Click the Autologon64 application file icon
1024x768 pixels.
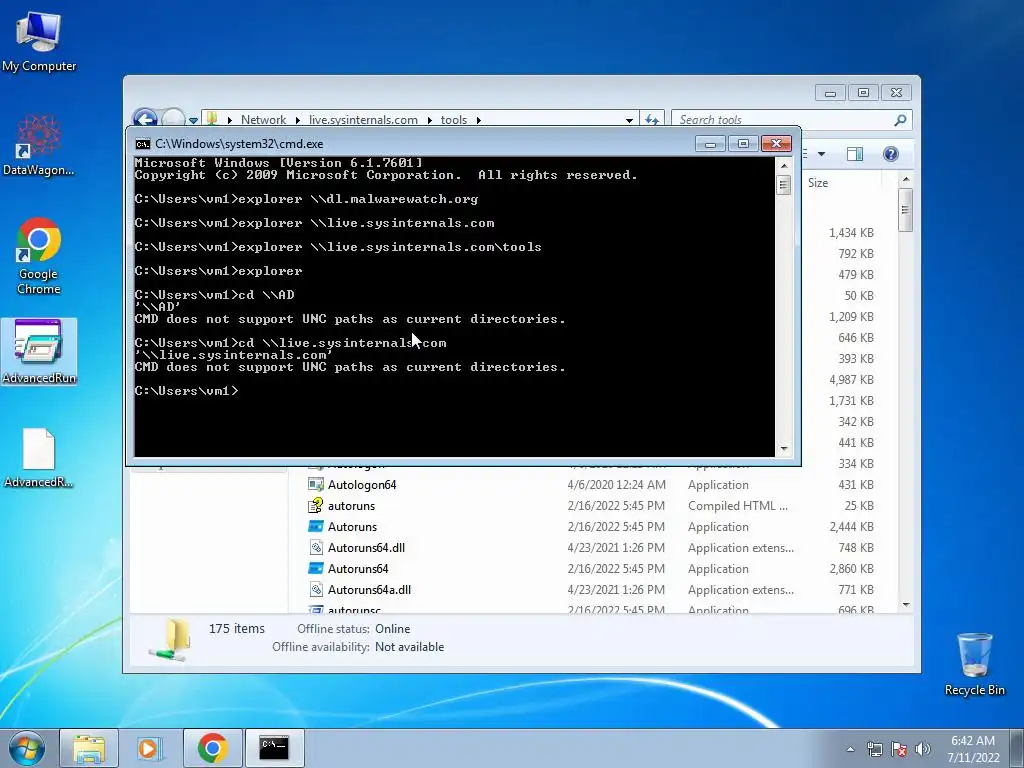315,485
